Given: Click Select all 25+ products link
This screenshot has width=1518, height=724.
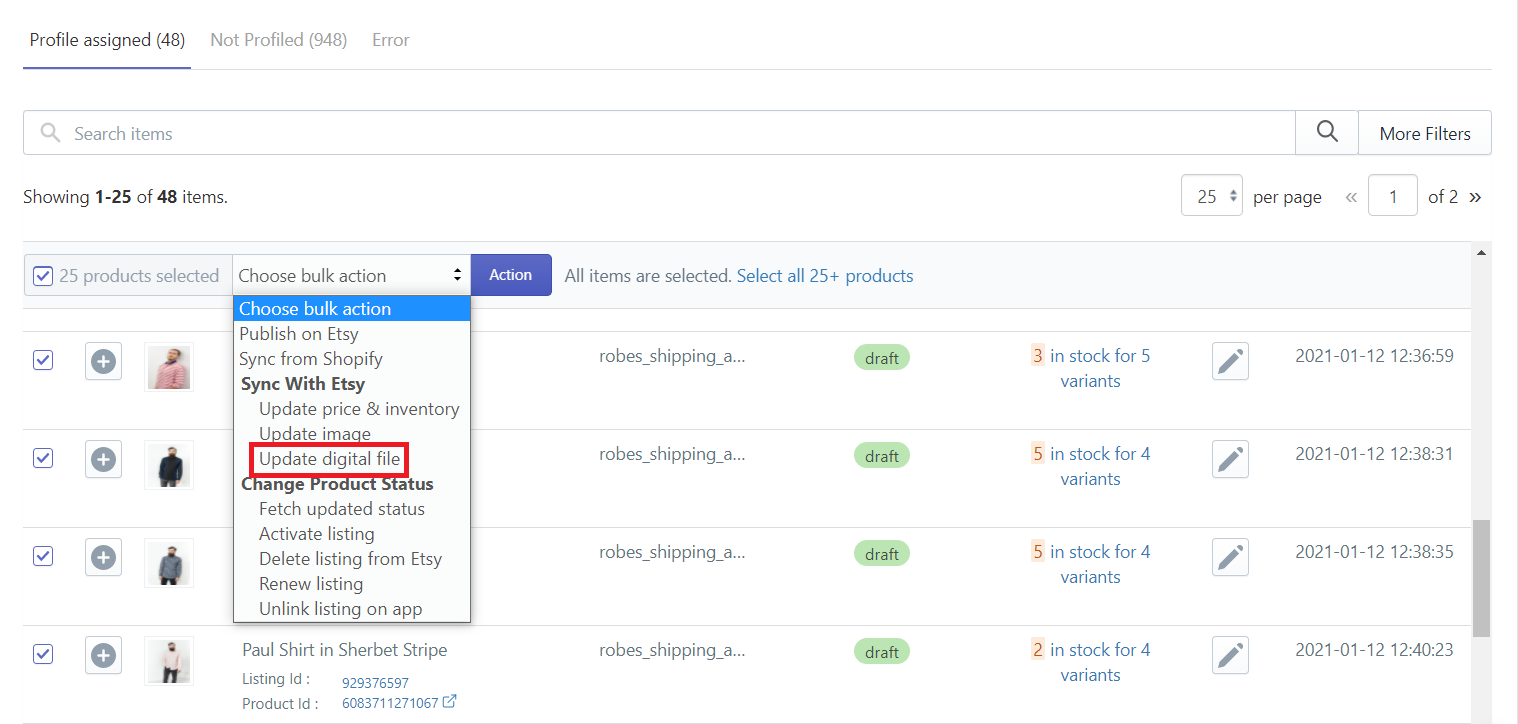Looking at the screenshot, I should pyautogui.click(x=824, y=276).
